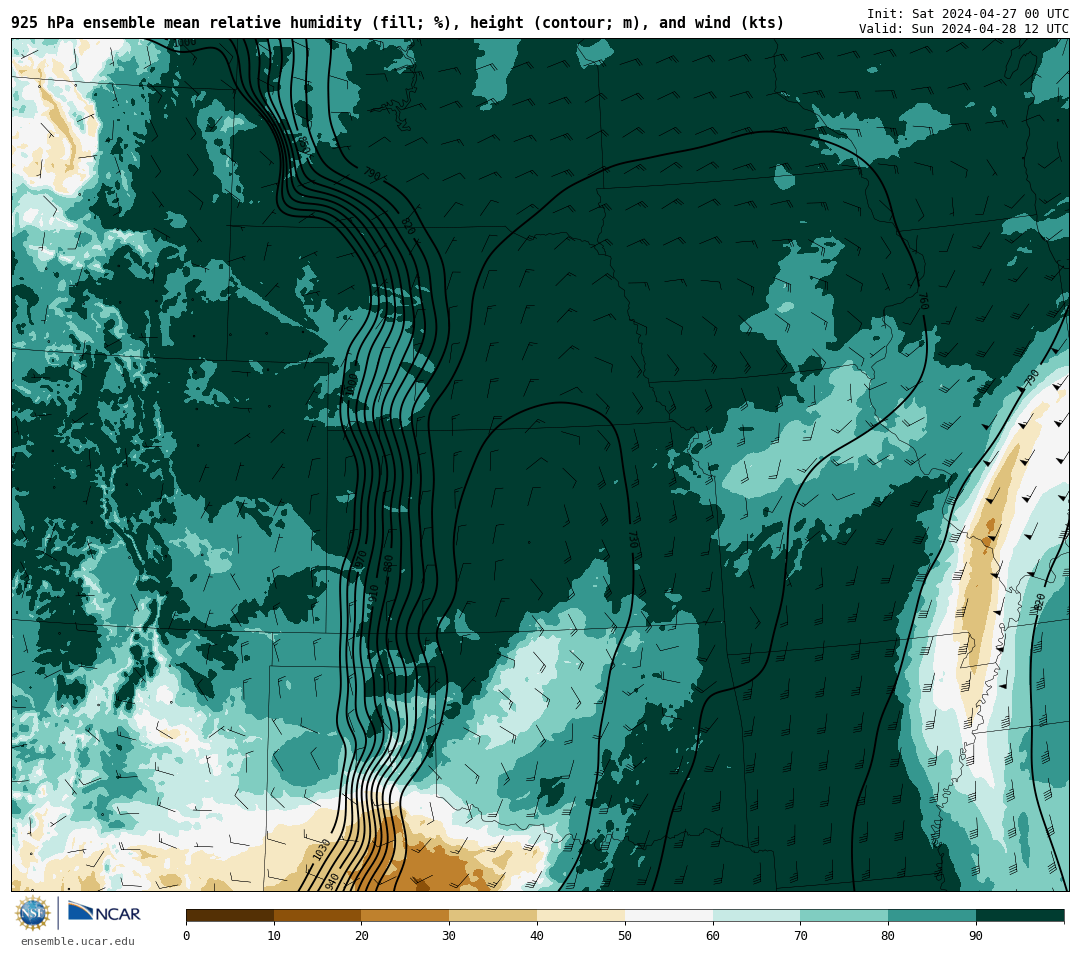Click the colorbar tick label '80'
1080x954 pixels.
pyautogui.click(x=888, y=935)
